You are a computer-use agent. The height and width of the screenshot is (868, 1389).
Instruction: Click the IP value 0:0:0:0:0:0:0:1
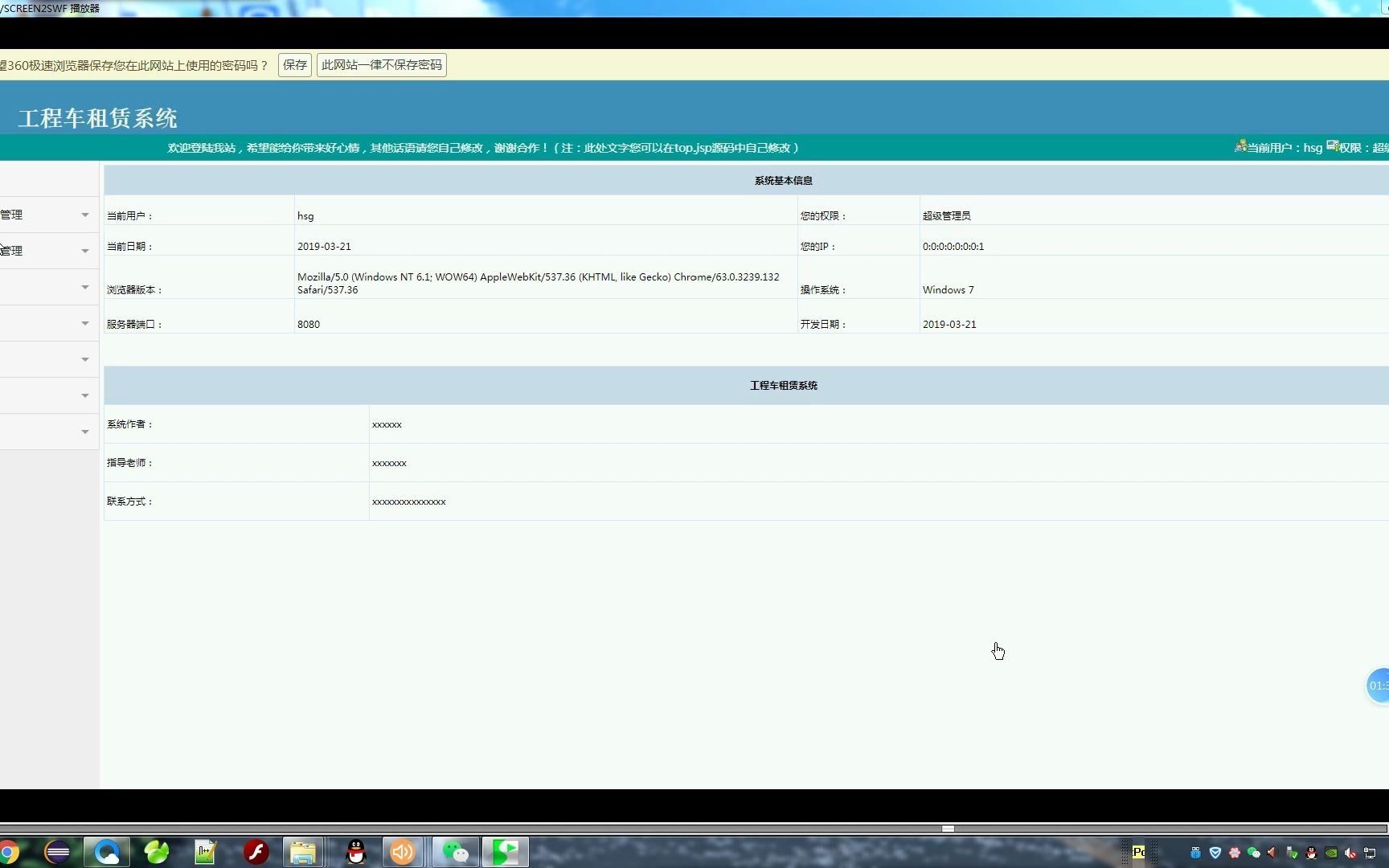953,247
